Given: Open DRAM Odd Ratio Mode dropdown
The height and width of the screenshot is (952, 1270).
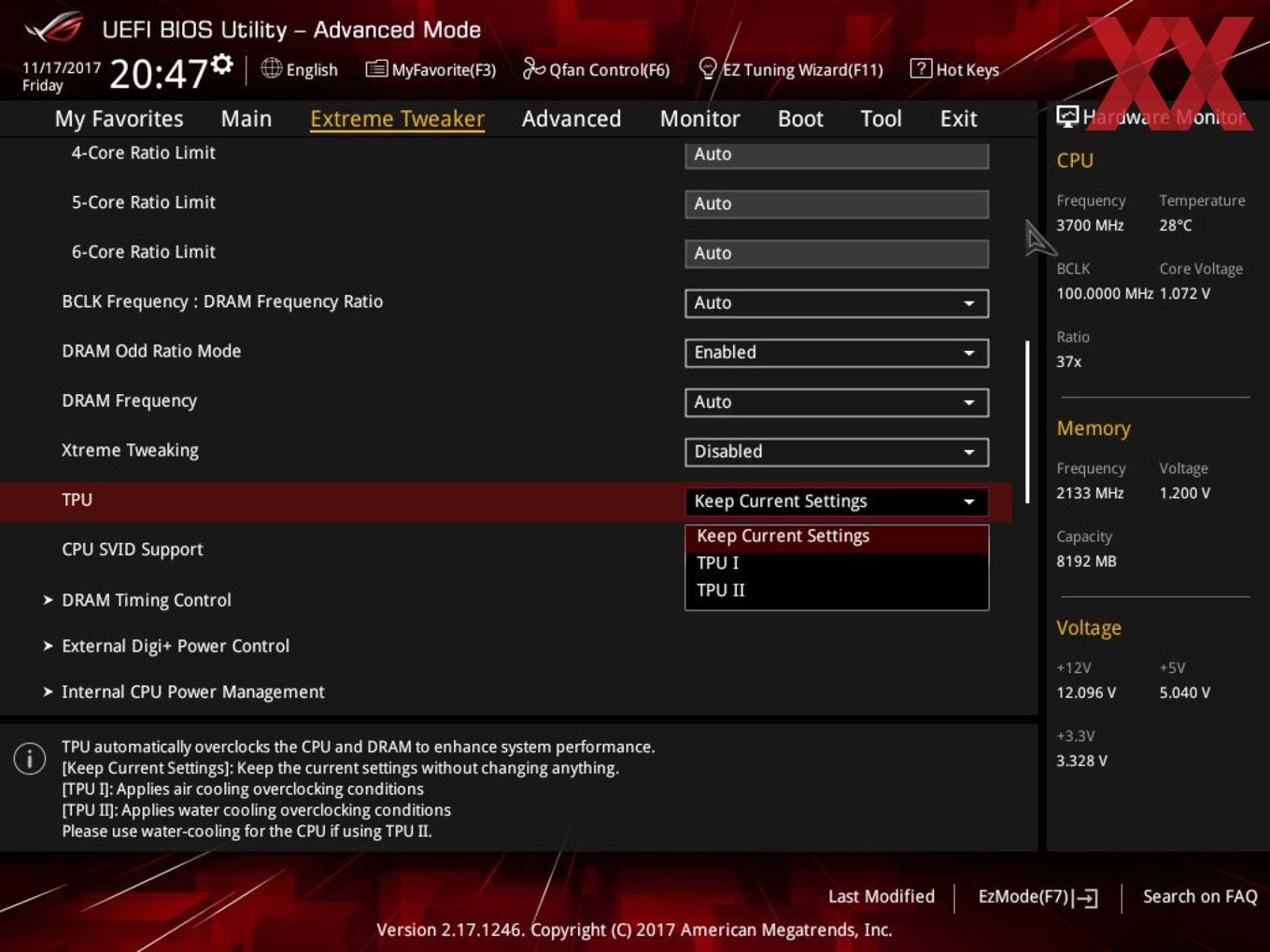Looking at the screenshot, I should (x=837, y=353).
